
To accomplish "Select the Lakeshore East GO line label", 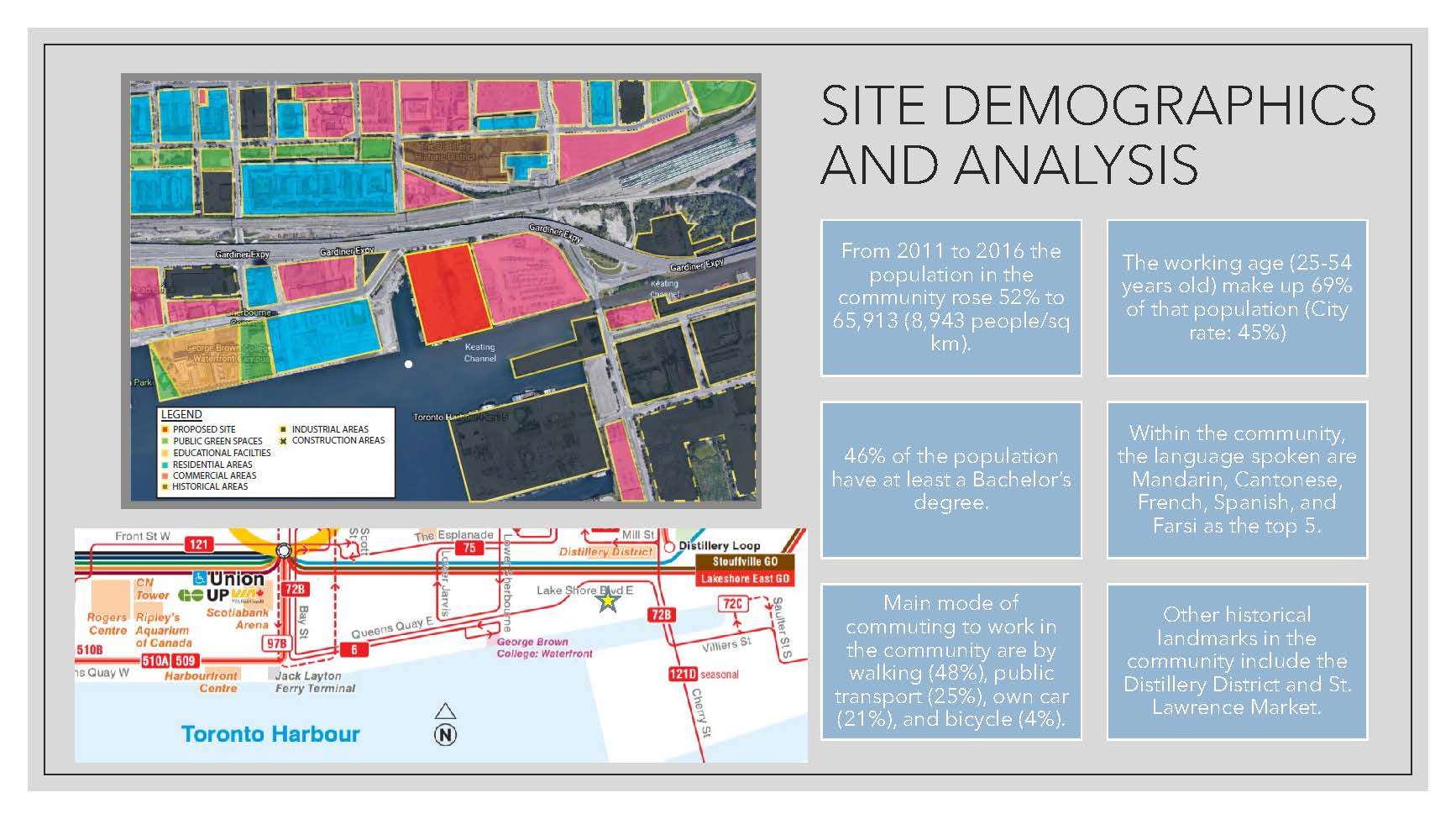I will [744, 579].
